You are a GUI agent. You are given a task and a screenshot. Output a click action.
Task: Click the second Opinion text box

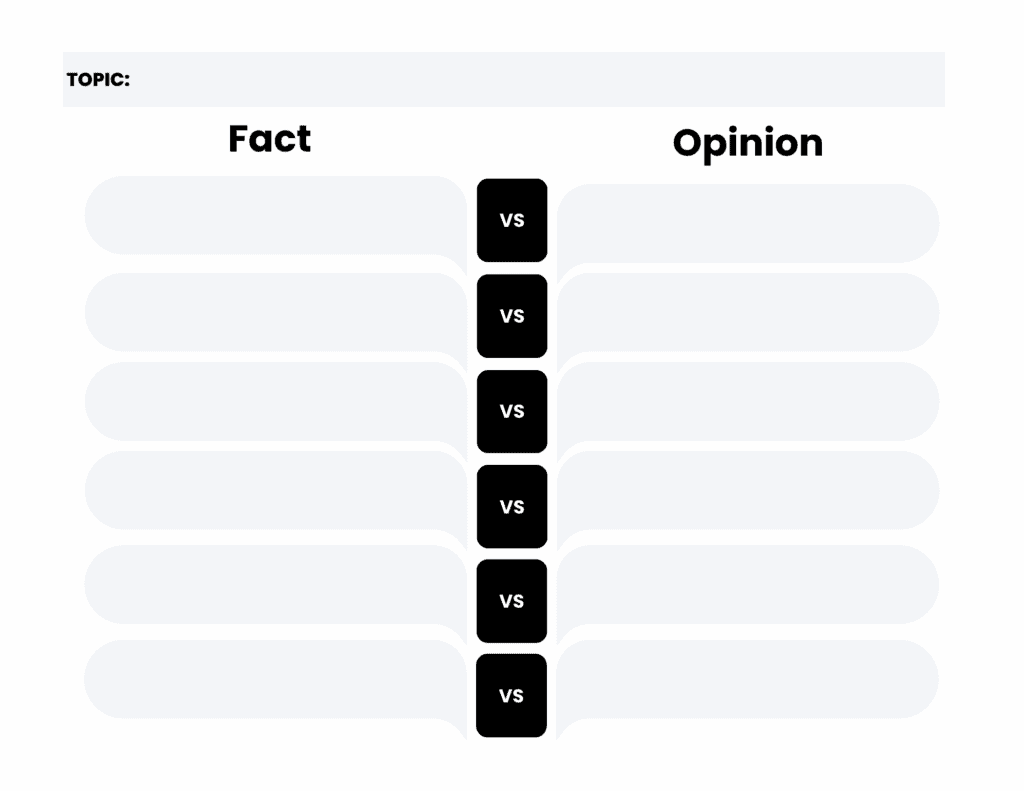click(748, 312)
